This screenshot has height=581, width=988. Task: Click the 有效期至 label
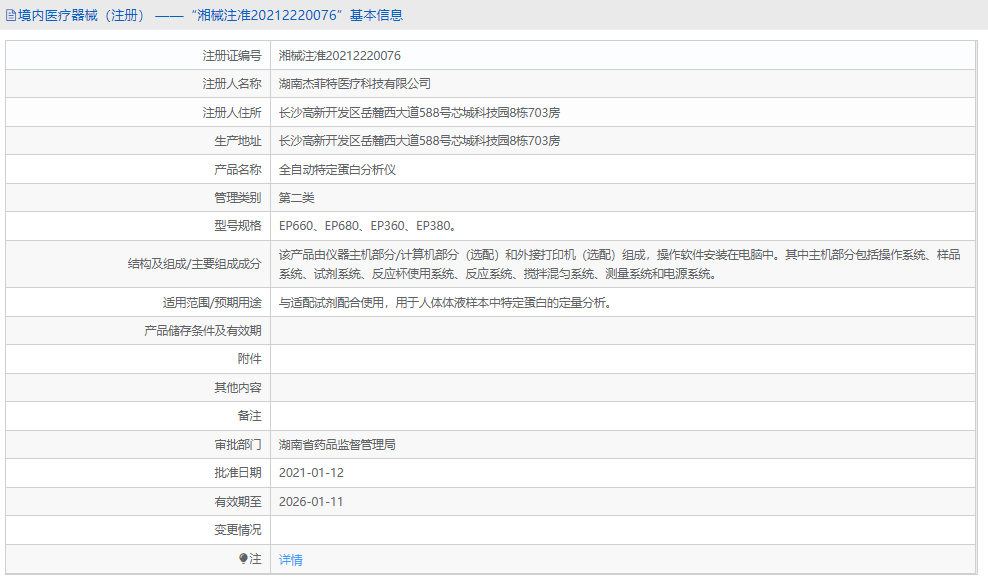point(238,502)
